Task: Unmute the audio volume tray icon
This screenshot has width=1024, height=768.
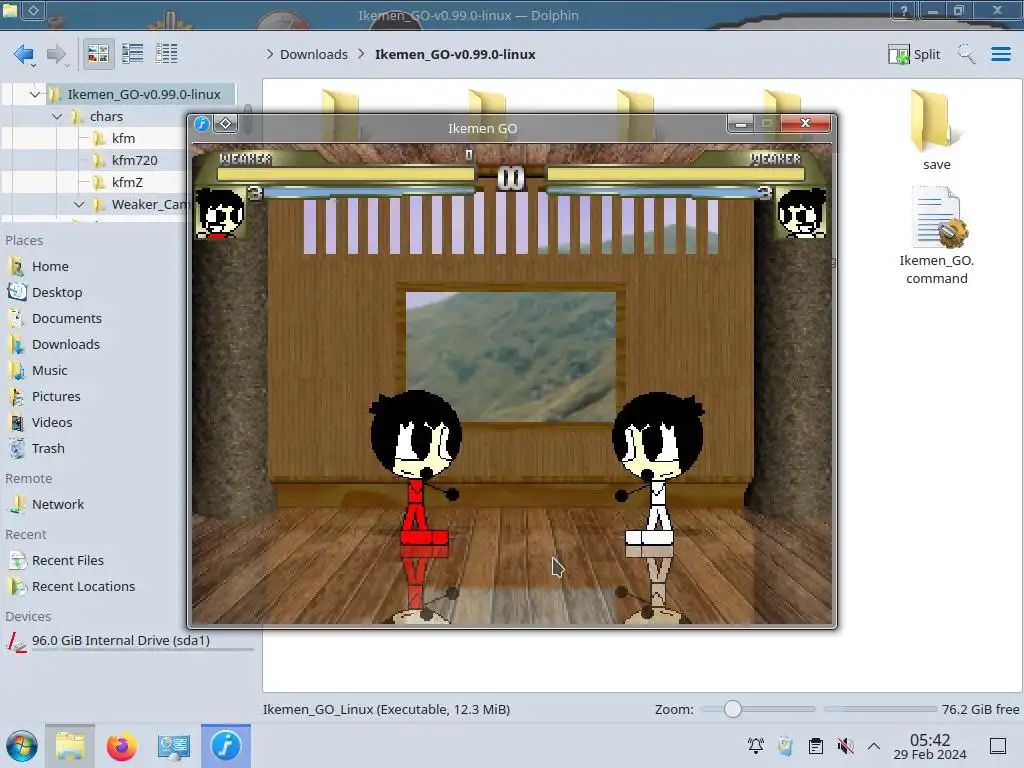Action: (x=845, y=746)
